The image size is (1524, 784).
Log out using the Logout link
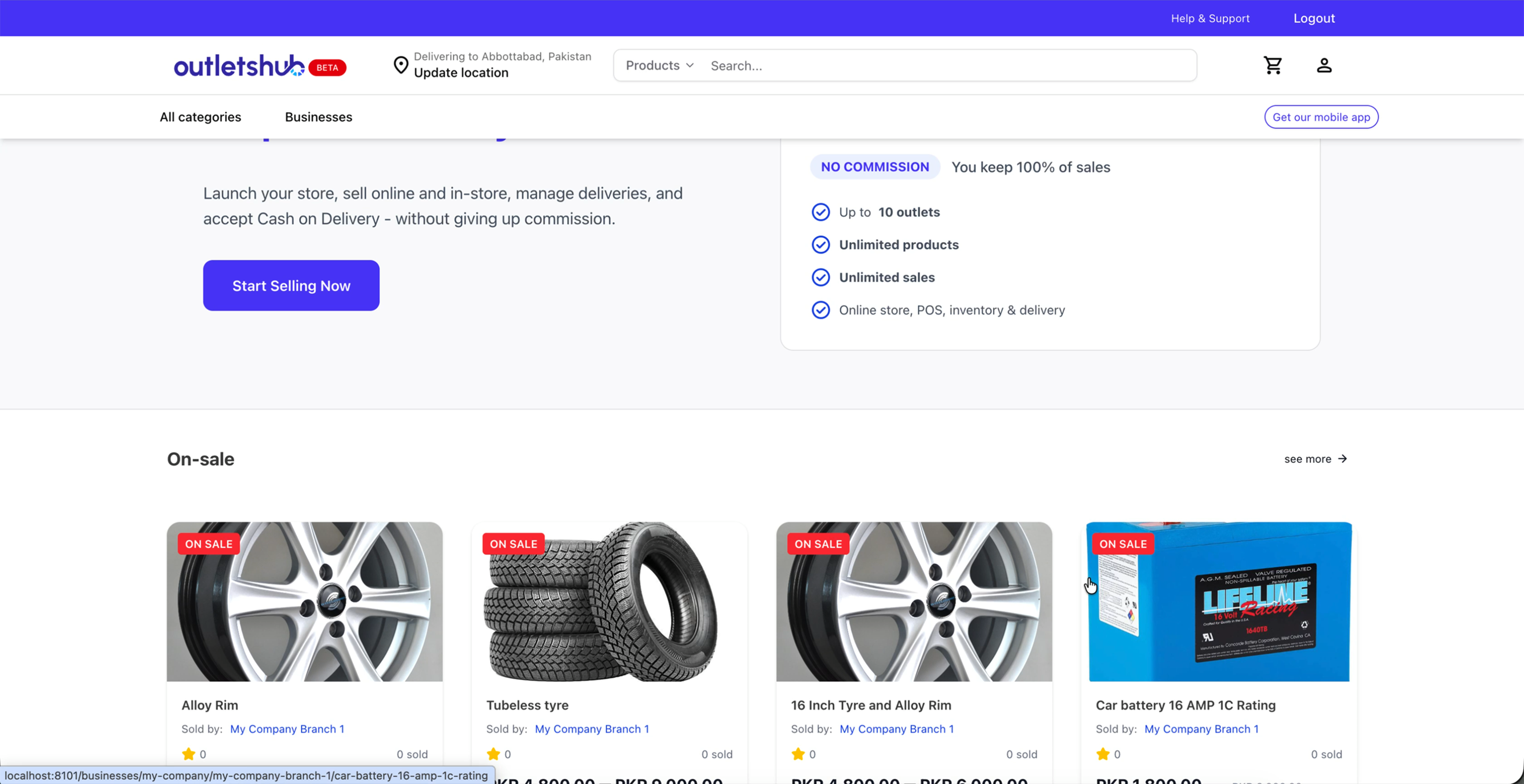(1314, 18)
